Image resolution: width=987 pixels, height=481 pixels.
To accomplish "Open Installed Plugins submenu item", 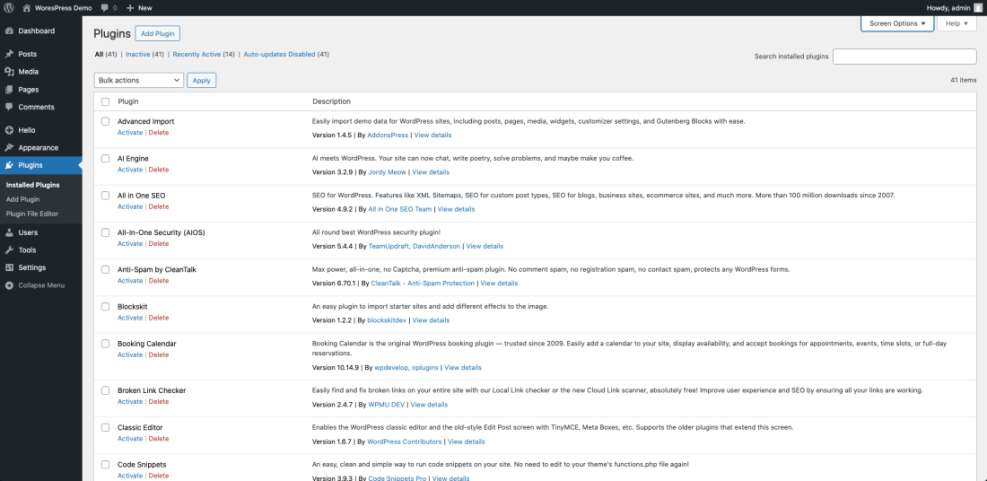I will tap(33, 185).
